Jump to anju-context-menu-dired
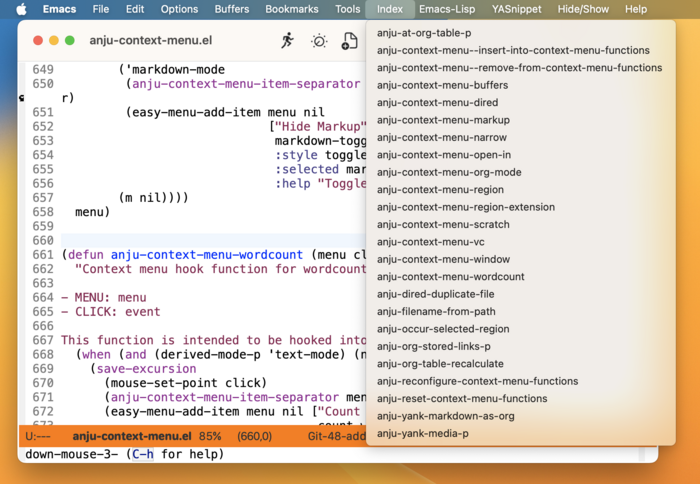 coord(521,103)
